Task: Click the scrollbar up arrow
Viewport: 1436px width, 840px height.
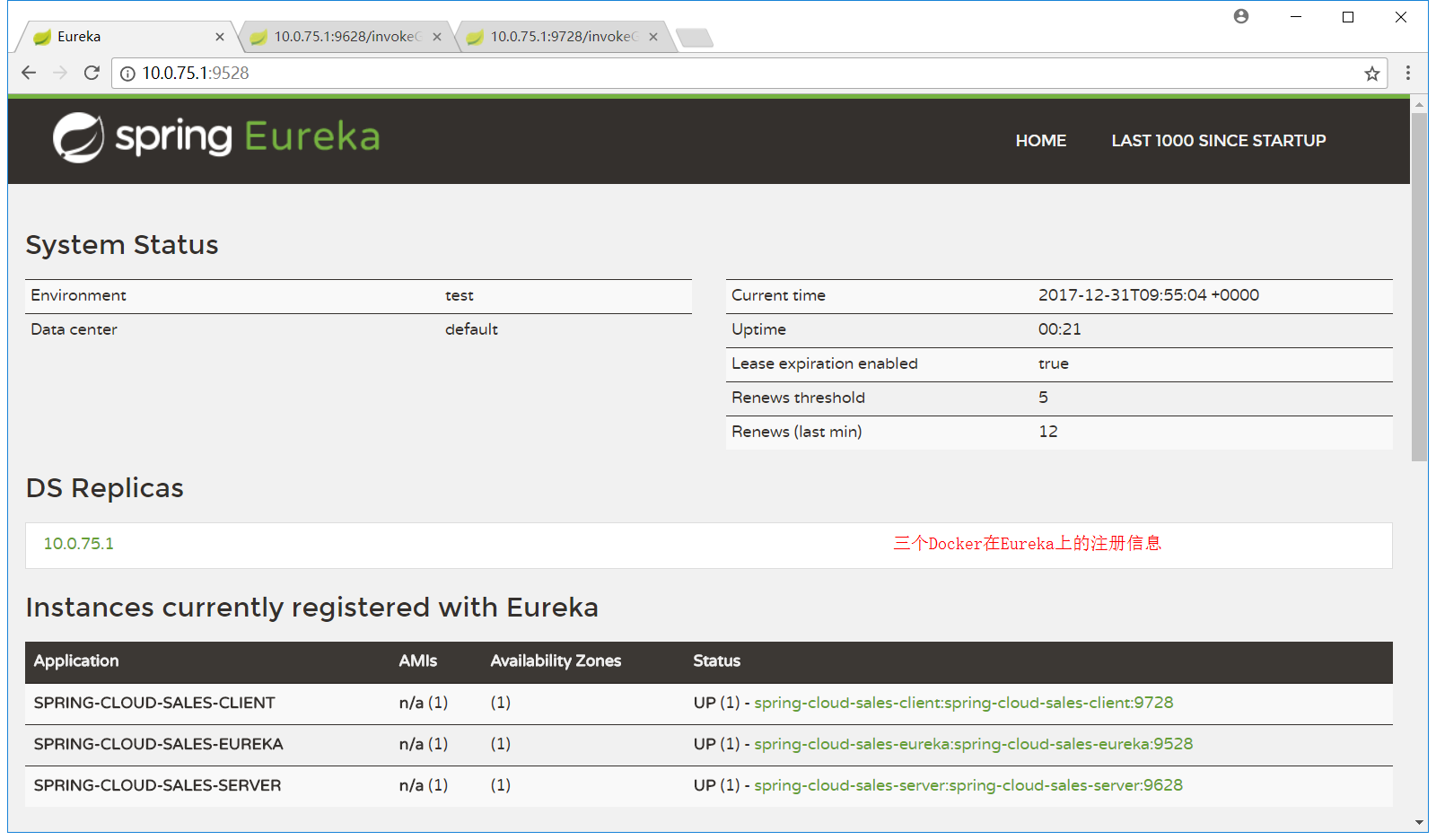Action: click(x=1419, y=105)
